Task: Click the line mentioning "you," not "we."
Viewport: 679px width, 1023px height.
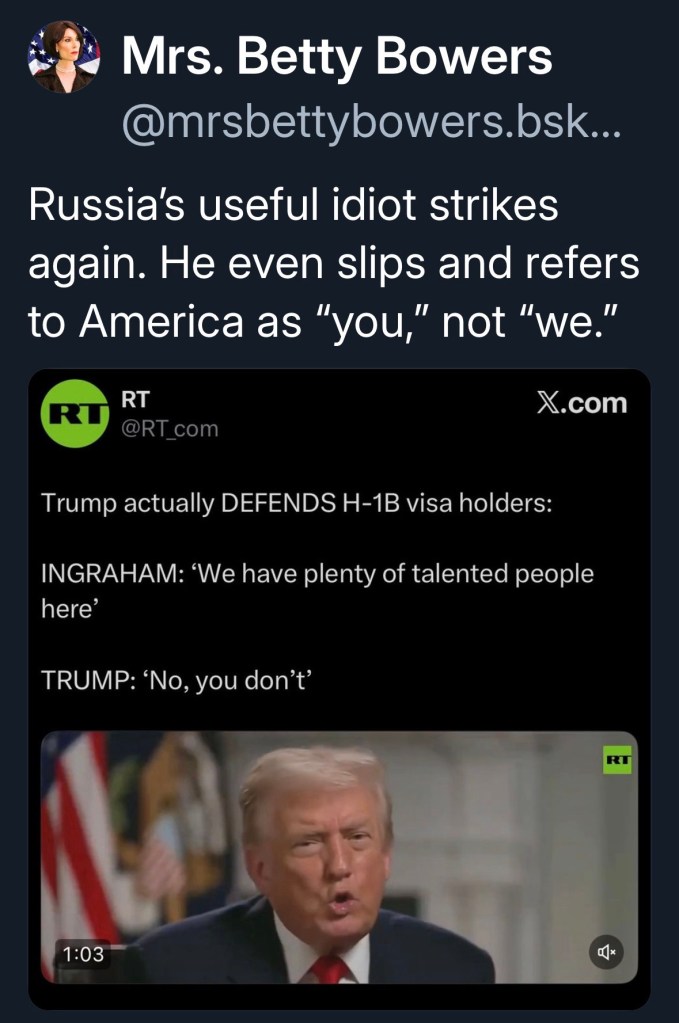Action: [x=323, y=321]
